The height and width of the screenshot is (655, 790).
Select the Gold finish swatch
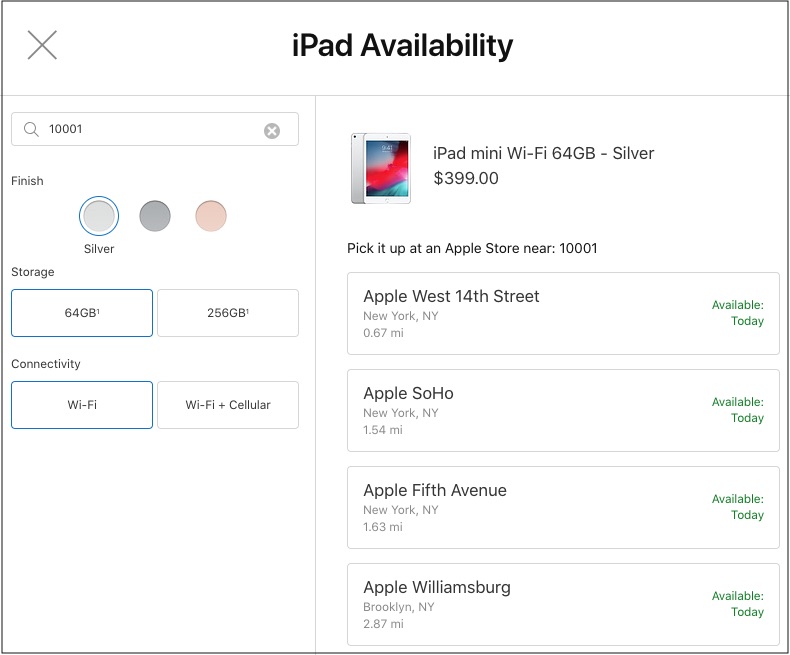pyautogui.click(x=211, y=216)
